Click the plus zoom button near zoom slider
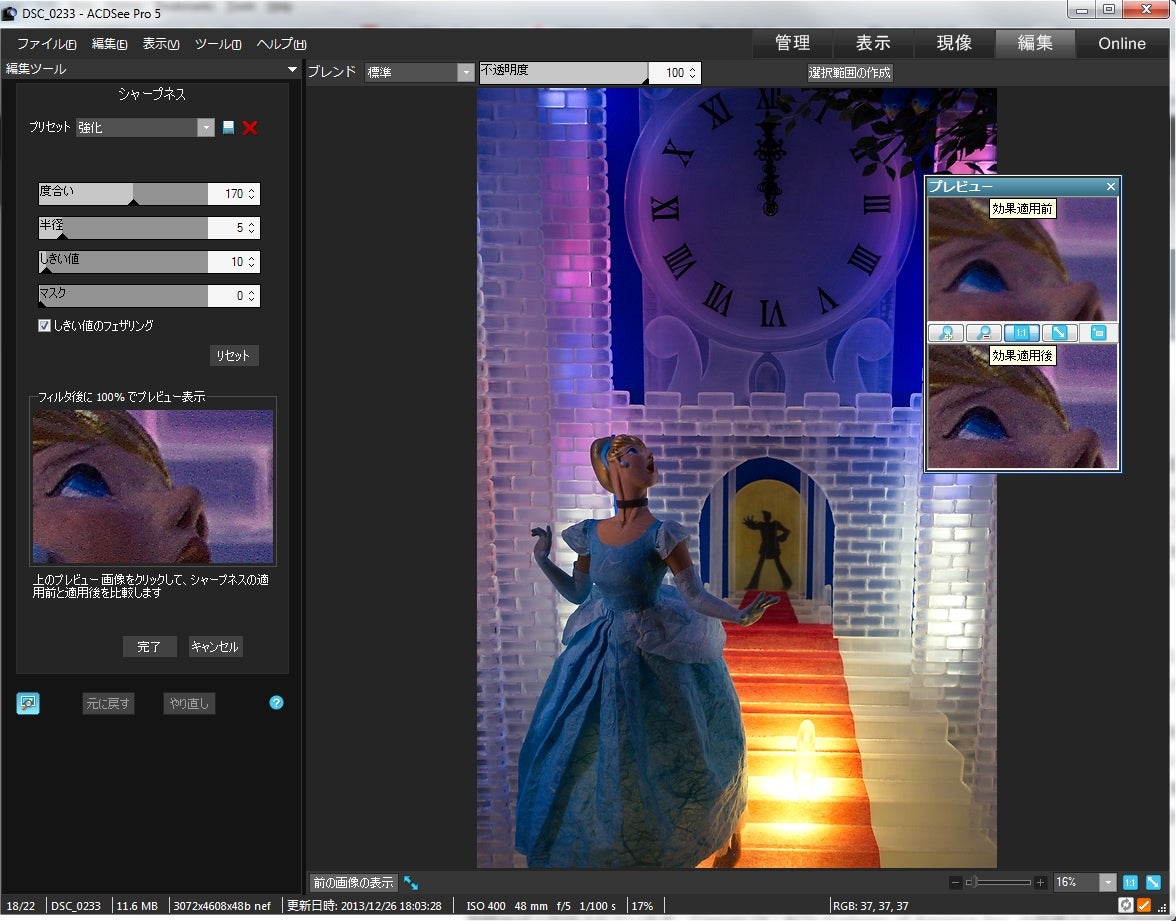The width and height of the screenshot is (1176, 921). tap(1040, 883)
